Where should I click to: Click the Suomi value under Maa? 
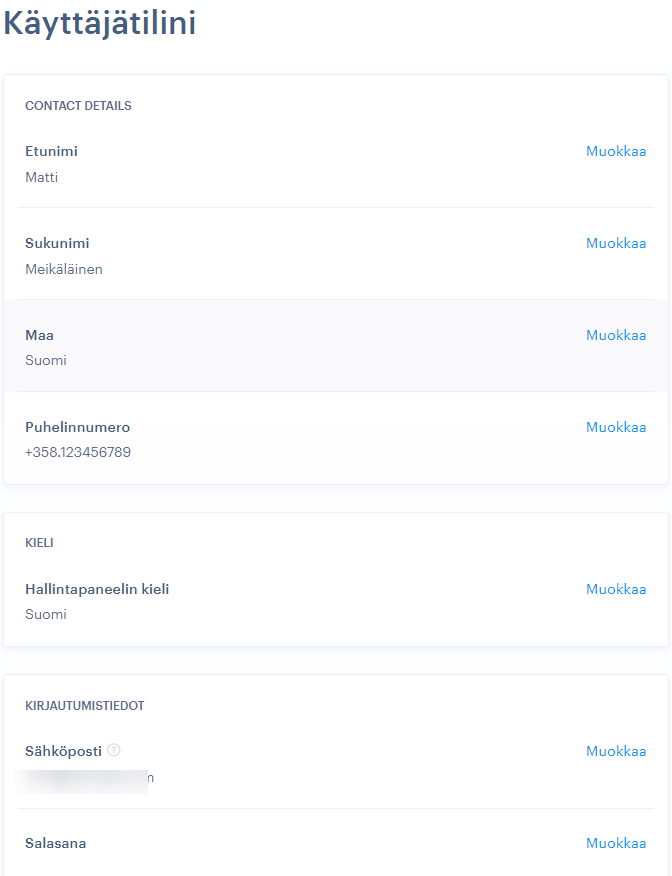[46, 360]
